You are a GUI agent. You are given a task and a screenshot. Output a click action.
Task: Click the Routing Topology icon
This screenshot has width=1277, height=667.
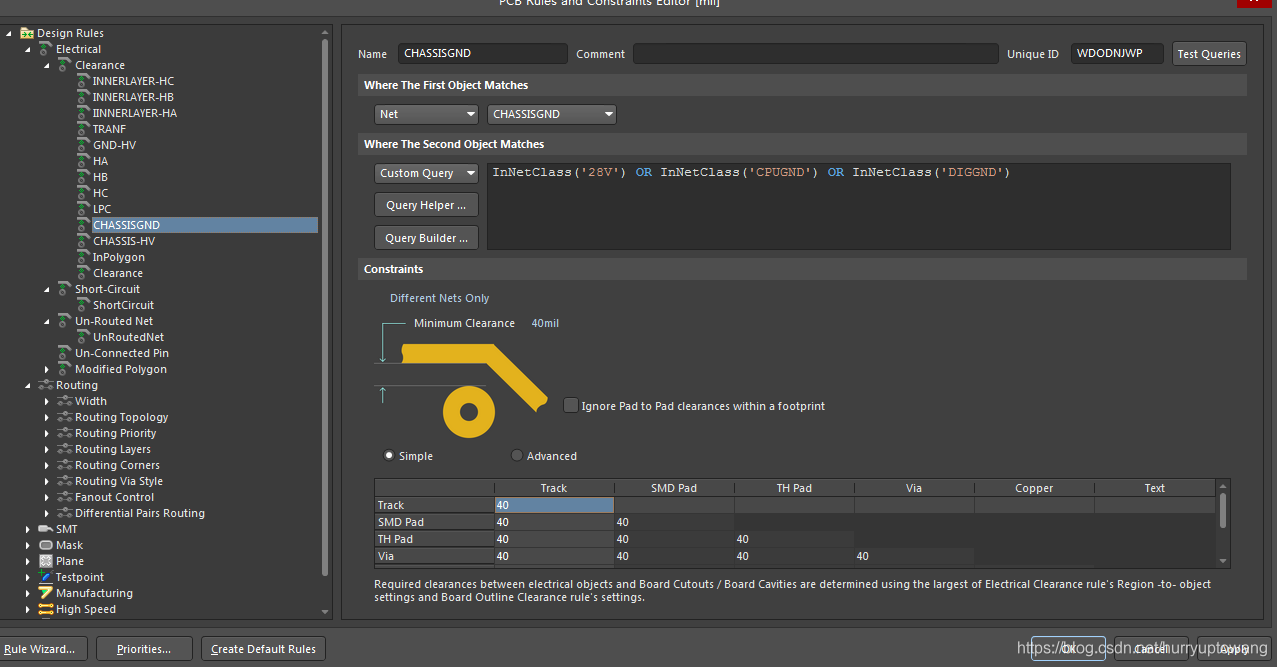tap(65, 417)
